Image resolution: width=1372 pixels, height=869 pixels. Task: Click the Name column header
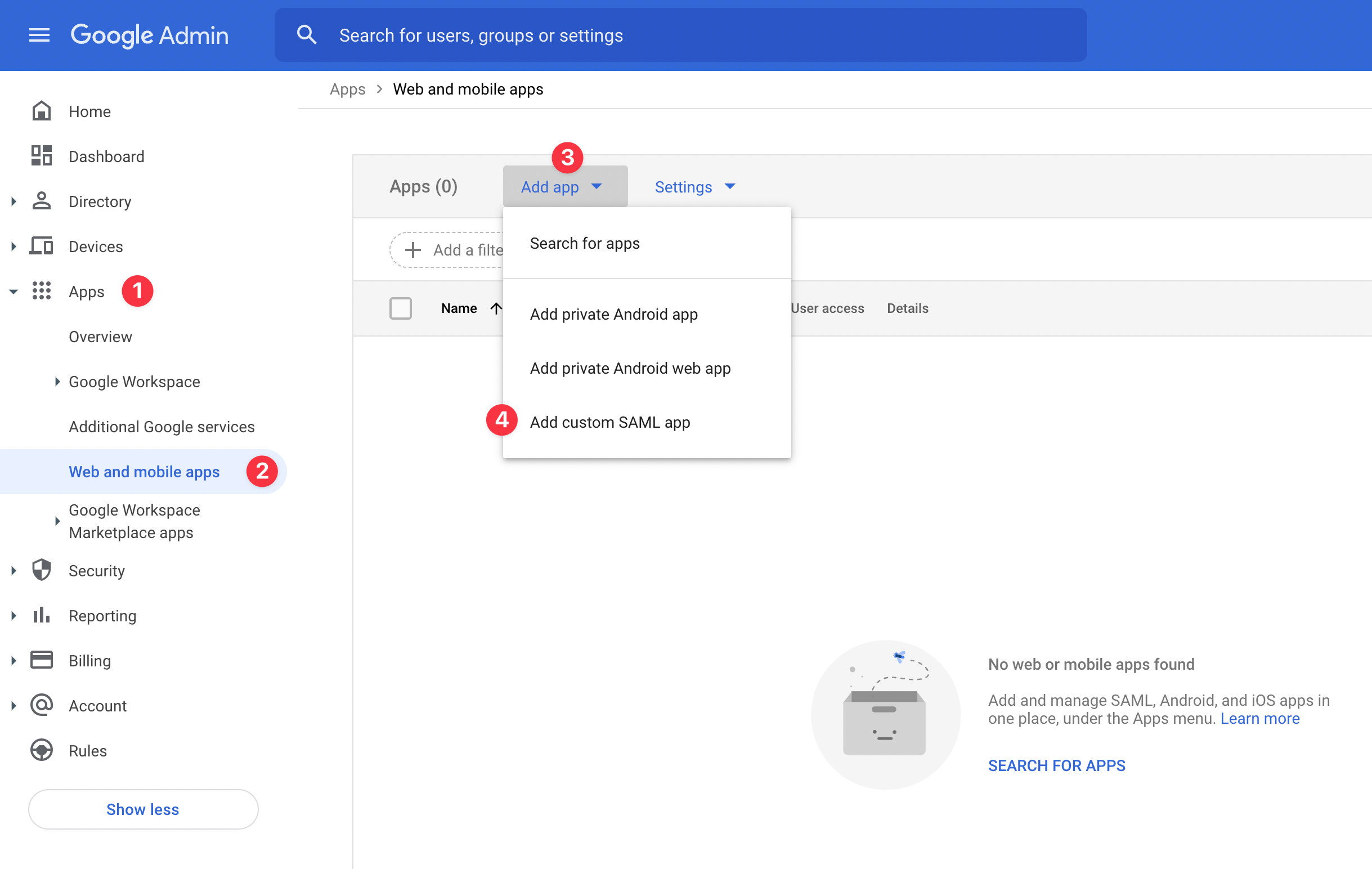pos(459,308)
